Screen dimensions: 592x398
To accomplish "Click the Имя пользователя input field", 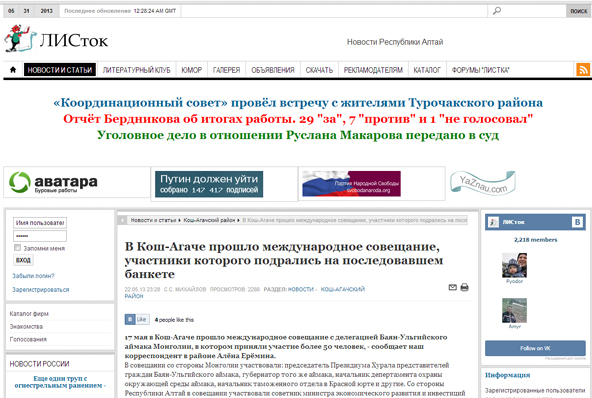I will (40, 223).
